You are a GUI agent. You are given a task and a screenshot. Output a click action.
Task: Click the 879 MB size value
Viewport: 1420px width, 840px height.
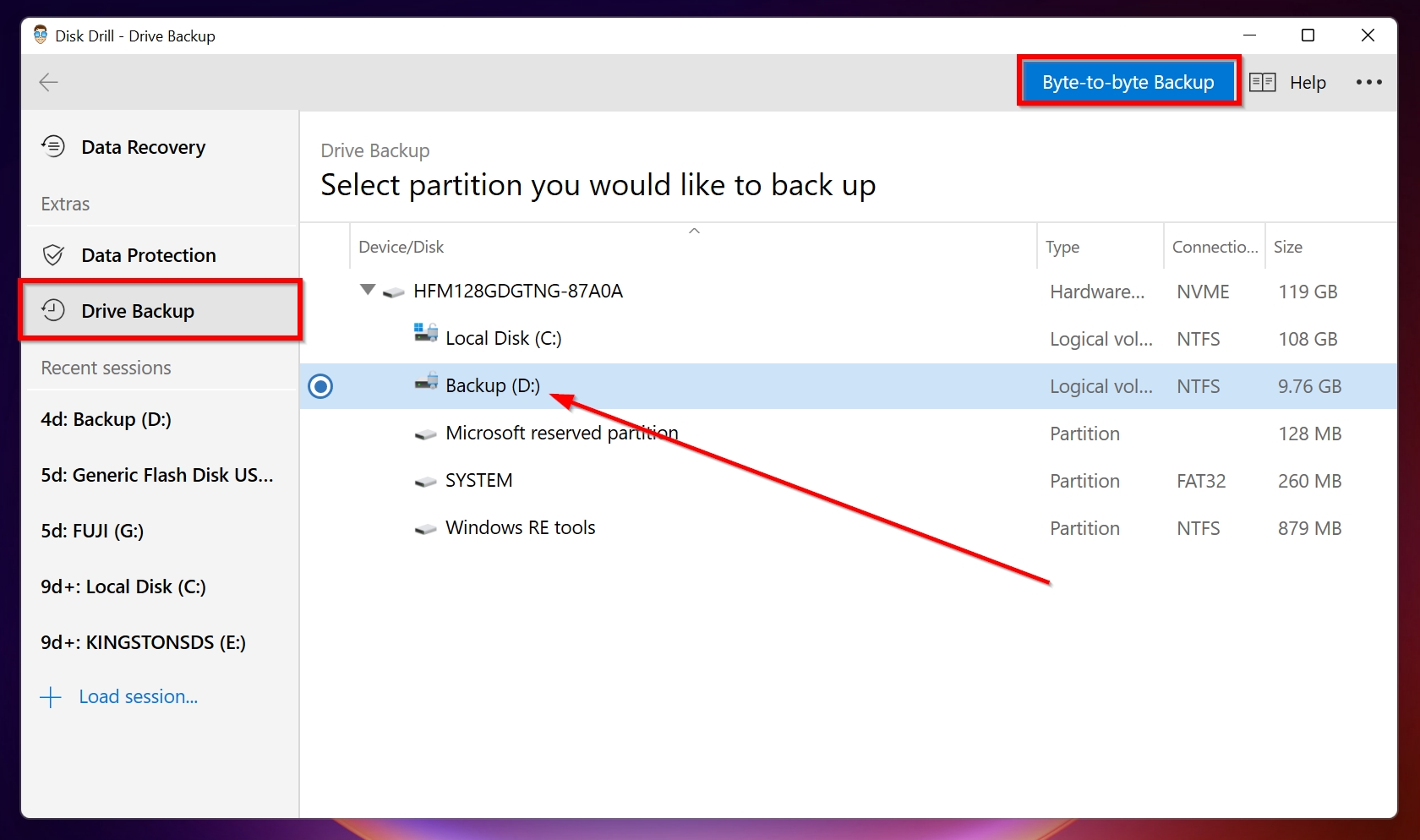1309,528
